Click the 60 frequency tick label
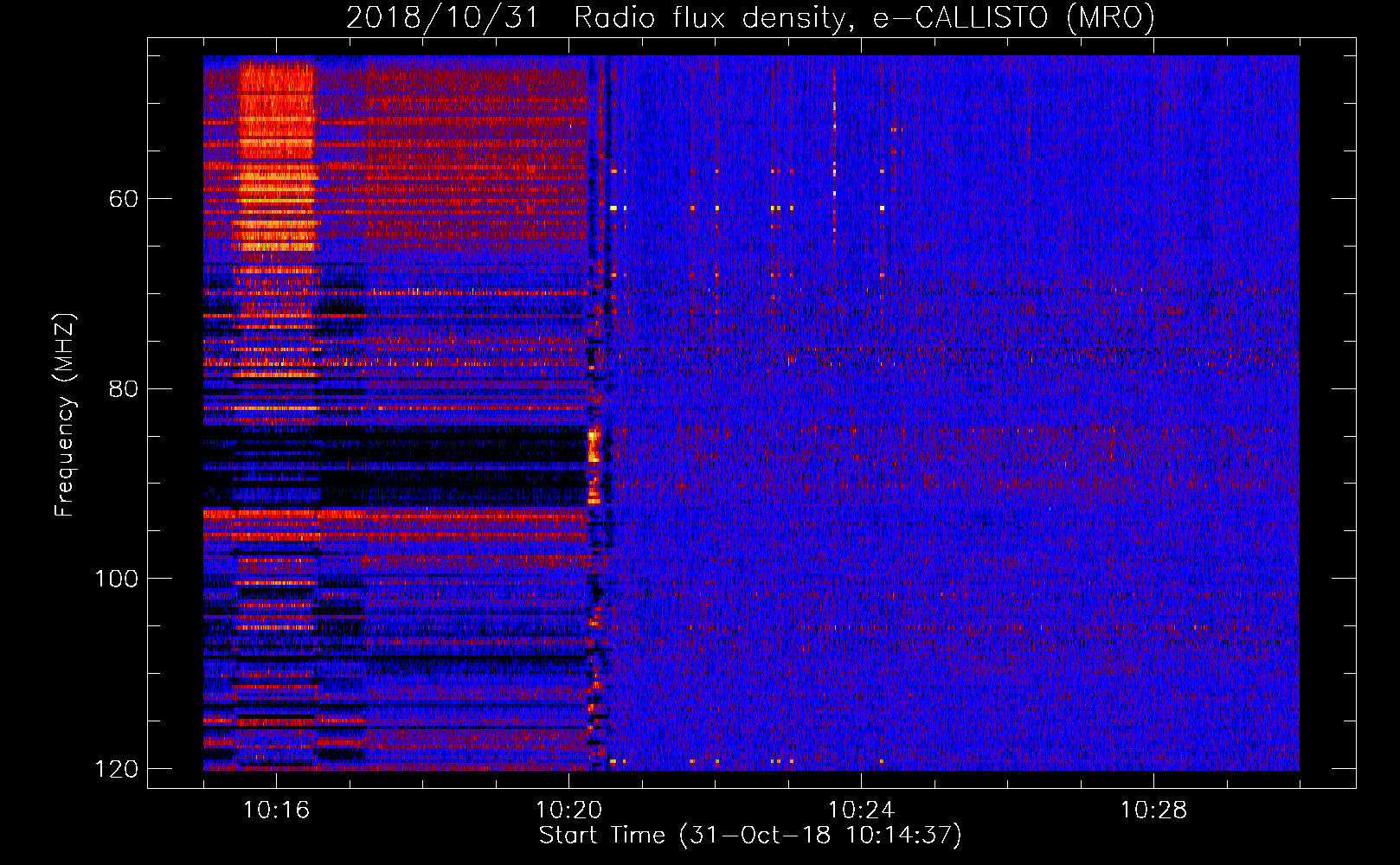Screen dimensions: 1400x865 [124, 199]
